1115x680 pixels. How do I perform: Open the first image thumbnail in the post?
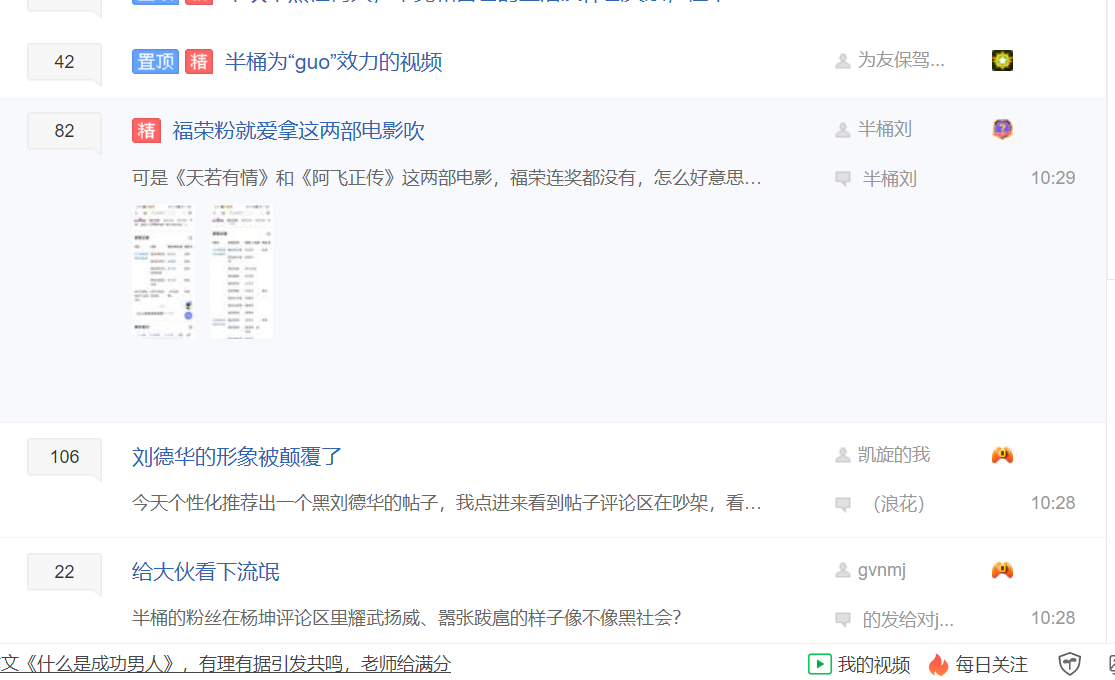[163, 271]
